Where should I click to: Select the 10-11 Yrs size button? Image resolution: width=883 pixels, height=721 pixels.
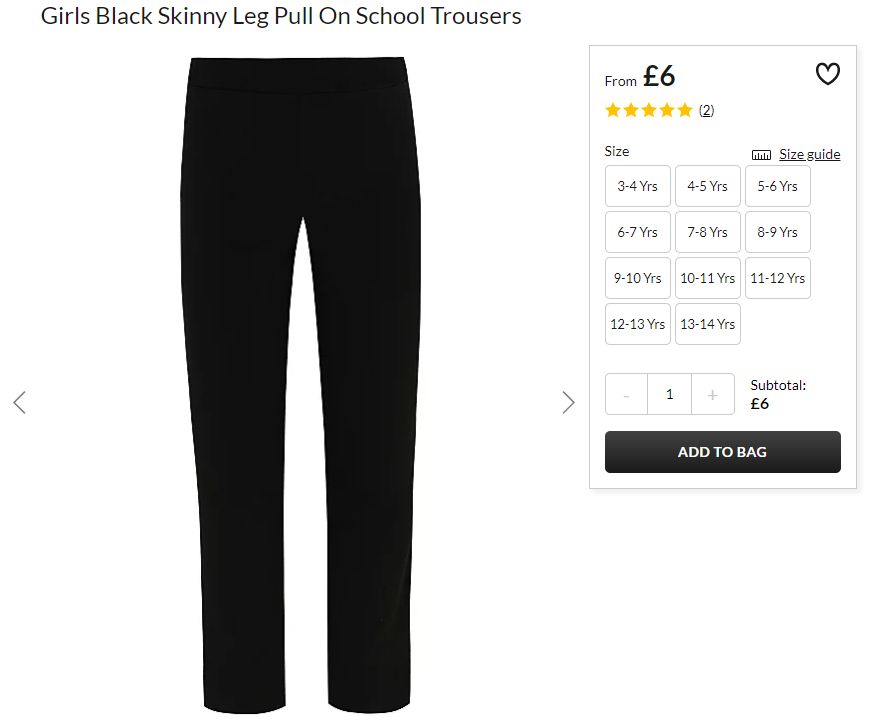tap(707, 278)
